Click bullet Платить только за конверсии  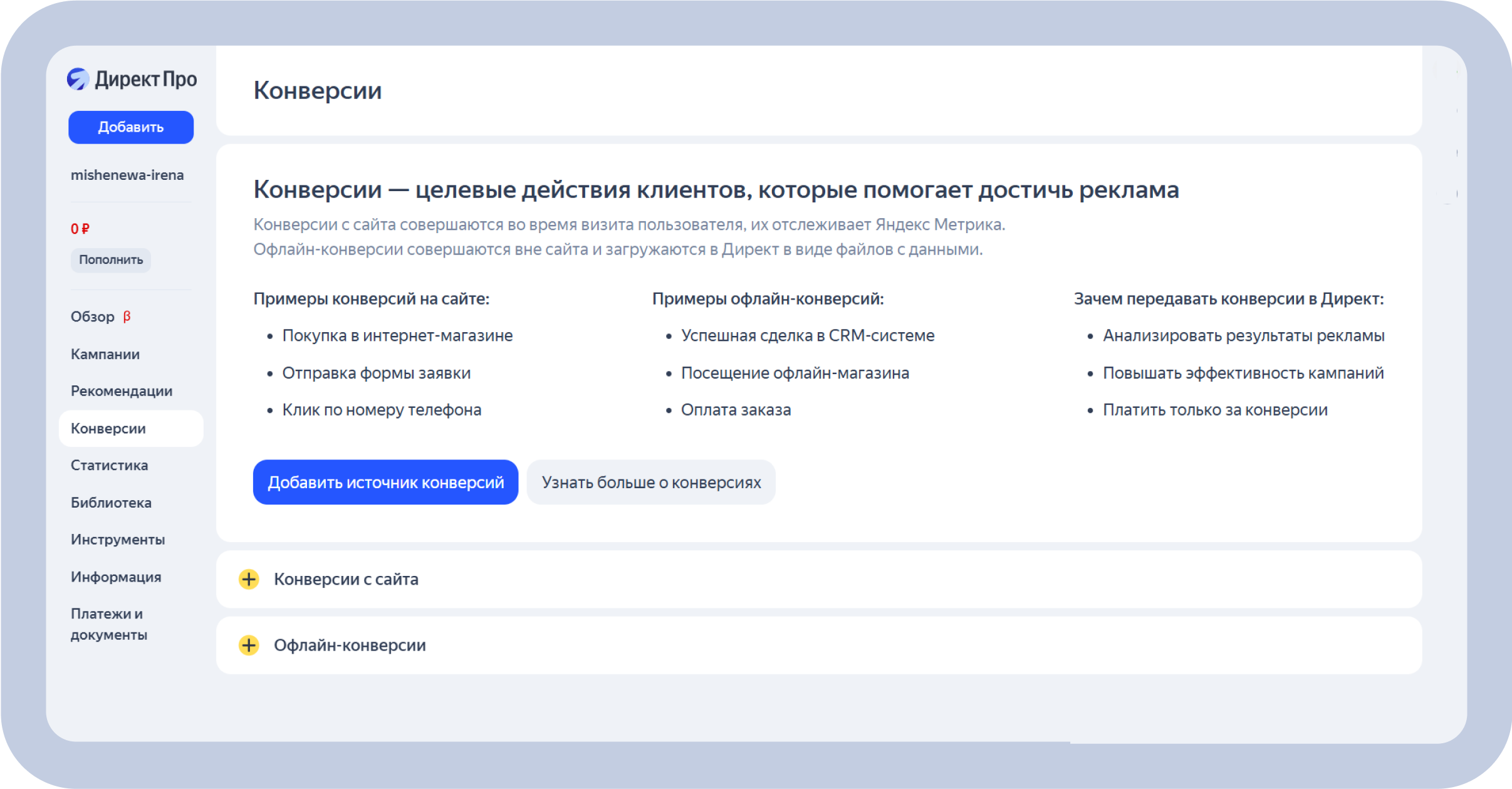click(1215, 410)
